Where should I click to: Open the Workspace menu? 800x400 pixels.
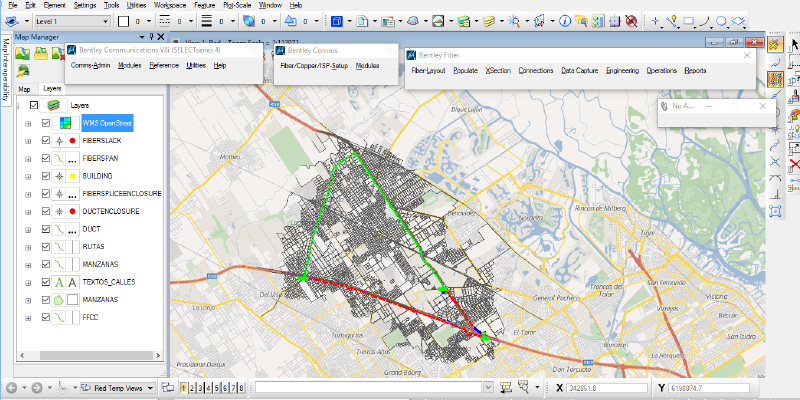[x=170, y=5]
